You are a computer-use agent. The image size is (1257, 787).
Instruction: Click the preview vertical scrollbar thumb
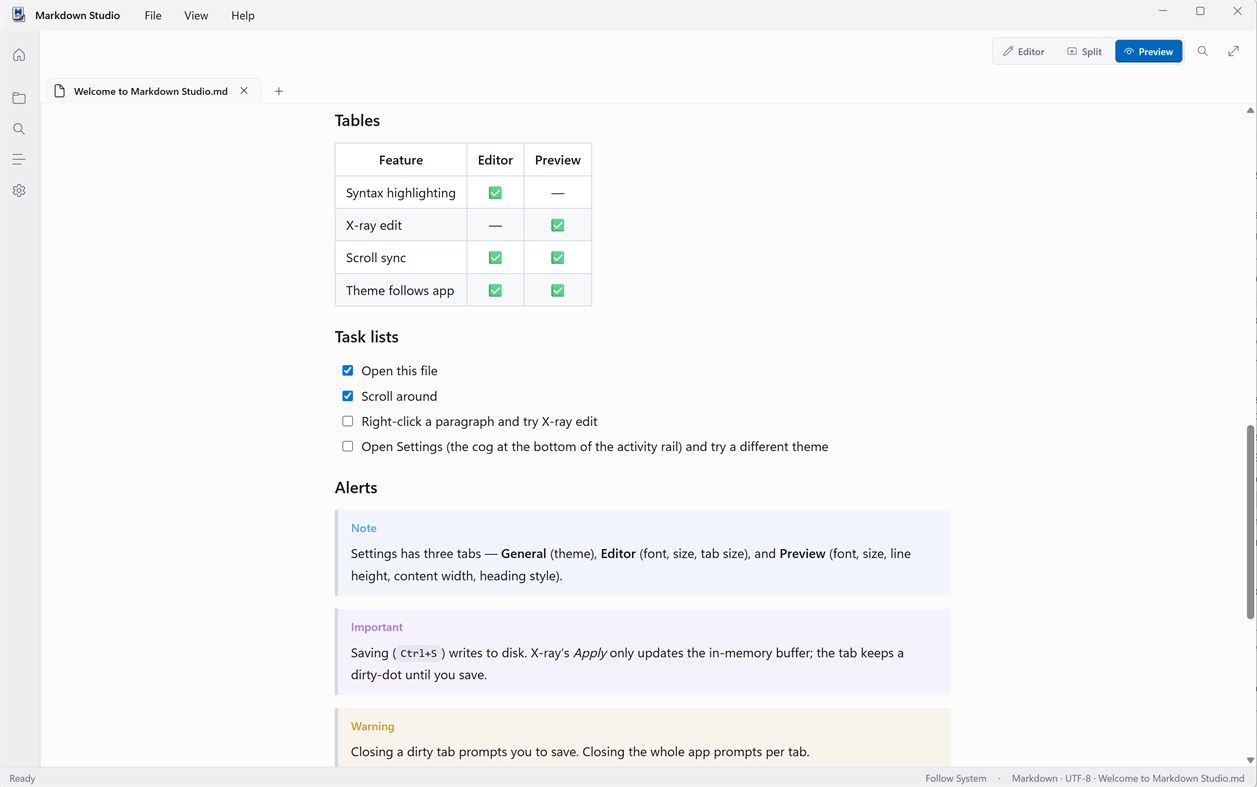tap(1250, 522)
